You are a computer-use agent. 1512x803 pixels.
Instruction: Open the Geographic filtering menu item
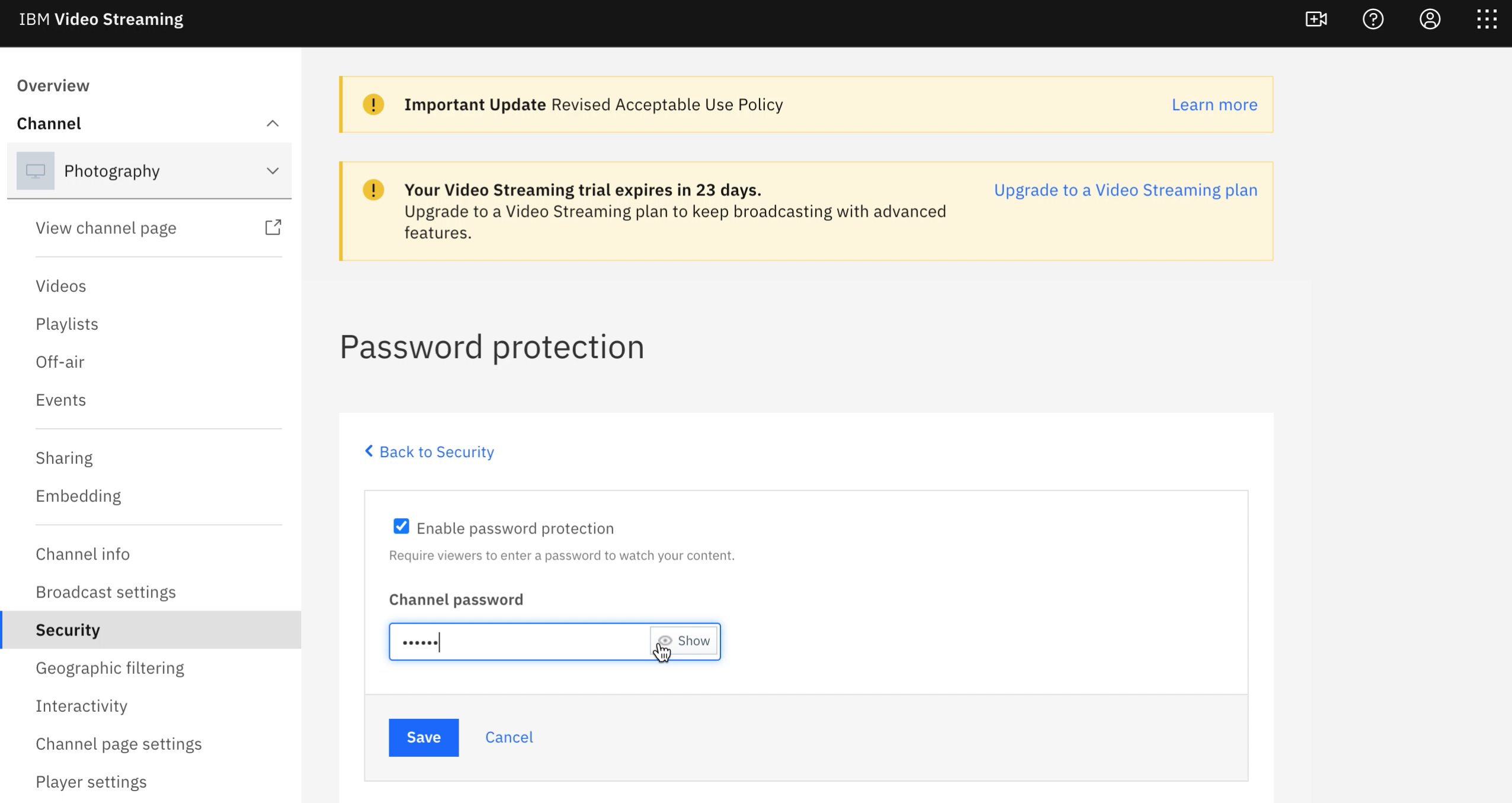coord(110,668)
